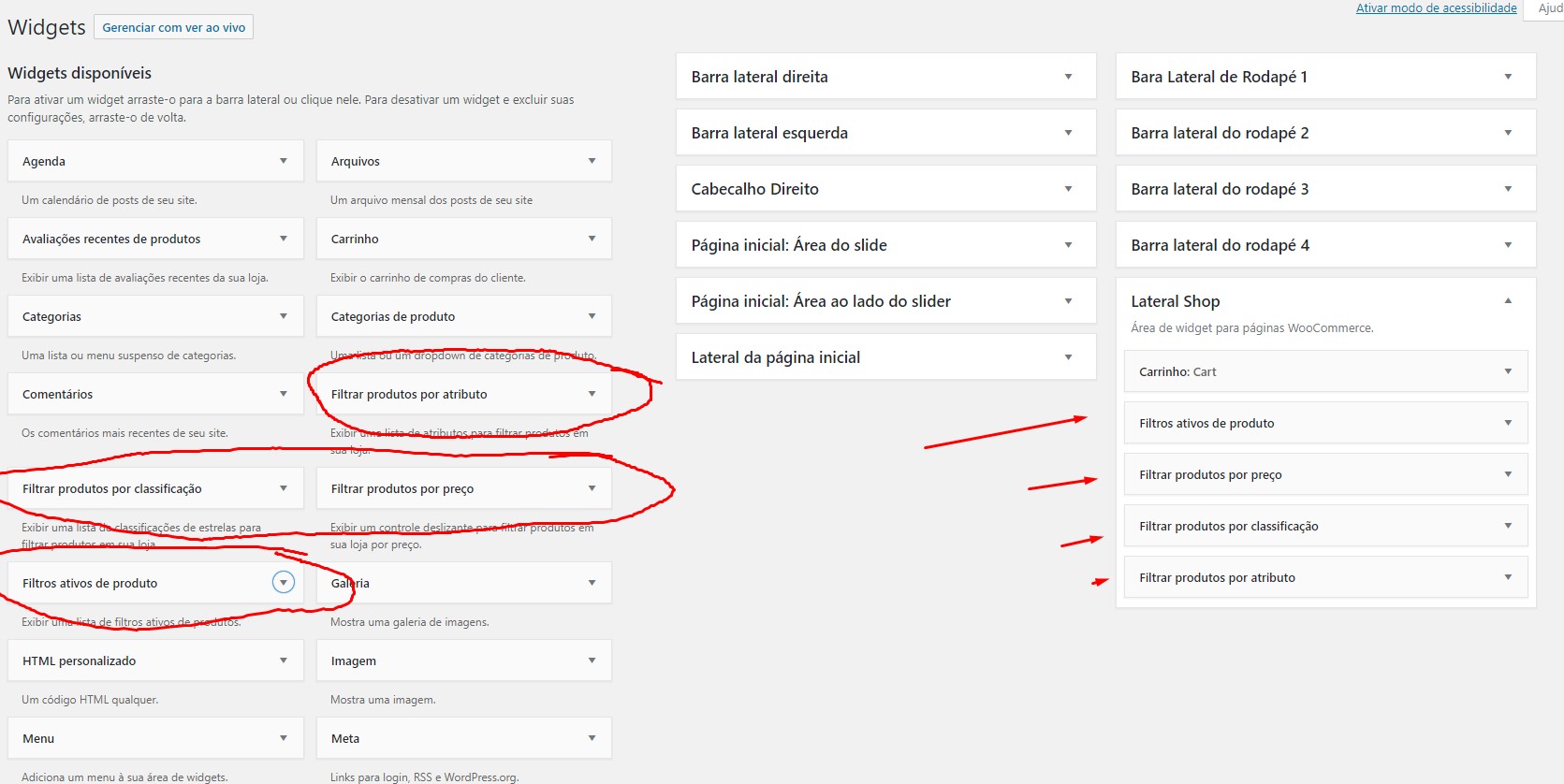
Task: Open the 'Ajuda' tab at top right
Action: click(1548, 8)
